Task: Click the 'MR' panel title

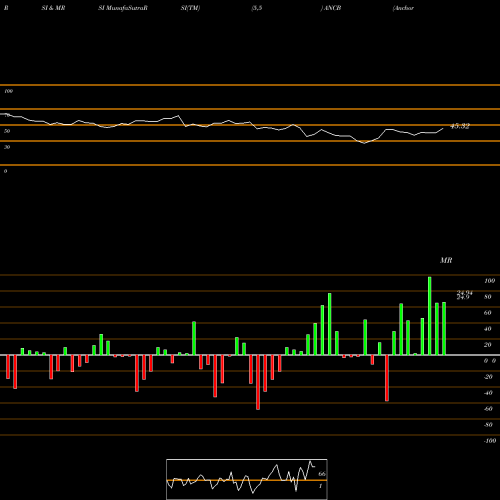Action: point(446,260)
